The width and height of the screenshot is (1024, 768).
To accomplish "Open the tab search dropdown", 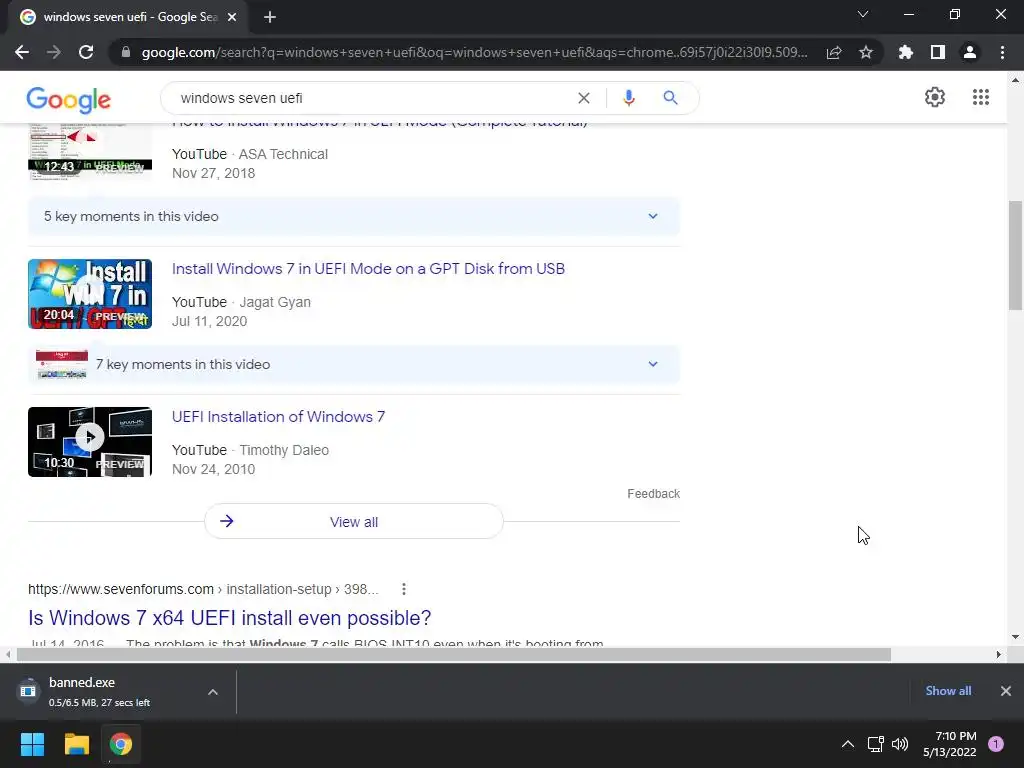I will [x=863, y=14].
